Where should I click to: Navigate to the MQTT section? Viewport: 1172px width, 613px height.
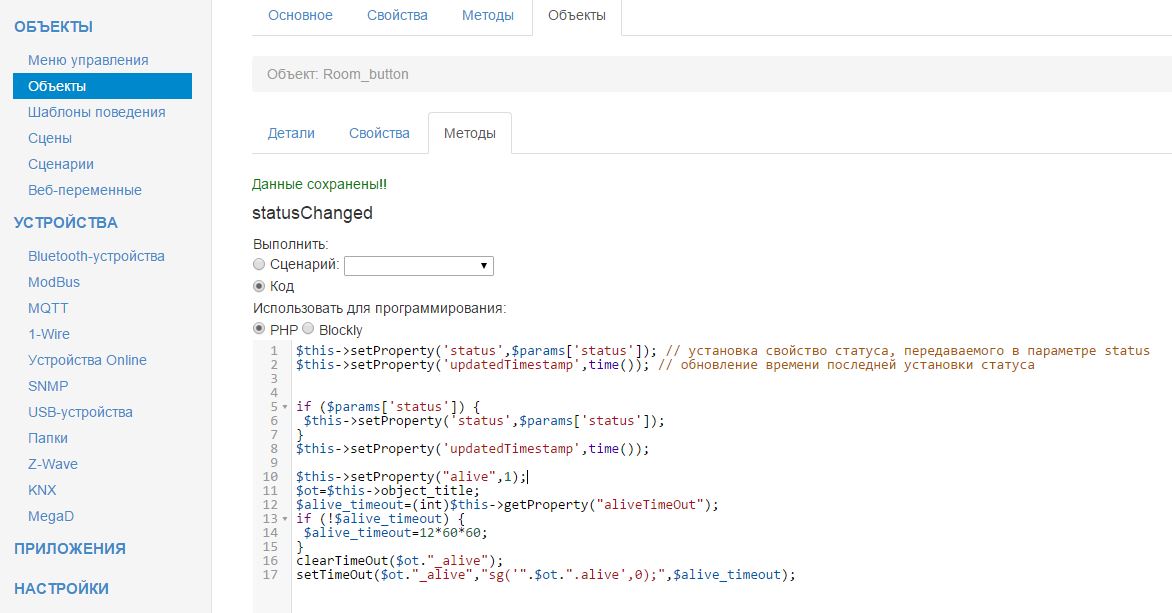point(48,308)
